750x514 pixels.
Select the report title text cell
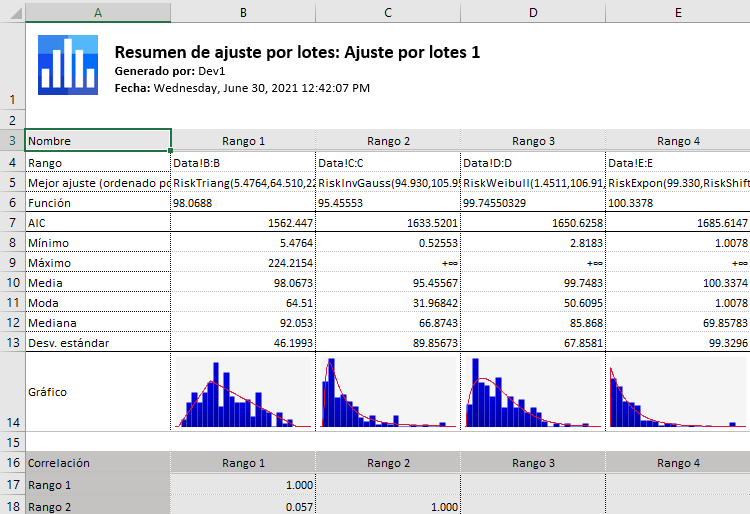pos(297,52)
